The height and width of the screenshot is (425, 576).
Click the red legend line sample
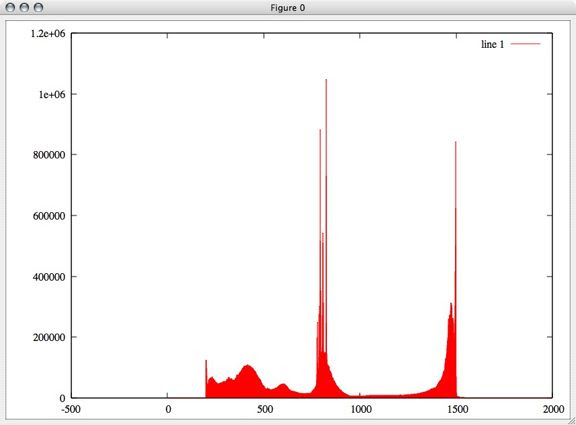click(525, 44)
